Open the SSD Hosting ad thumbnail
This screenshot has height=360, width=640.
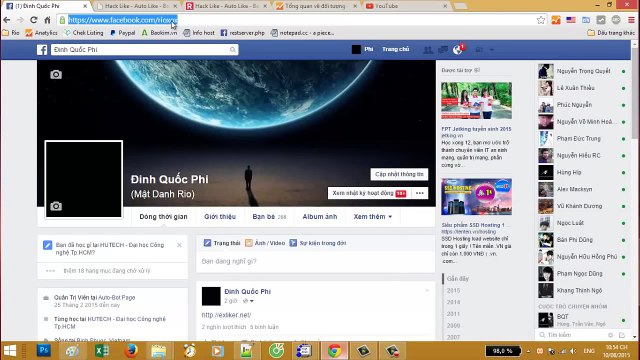476,197
